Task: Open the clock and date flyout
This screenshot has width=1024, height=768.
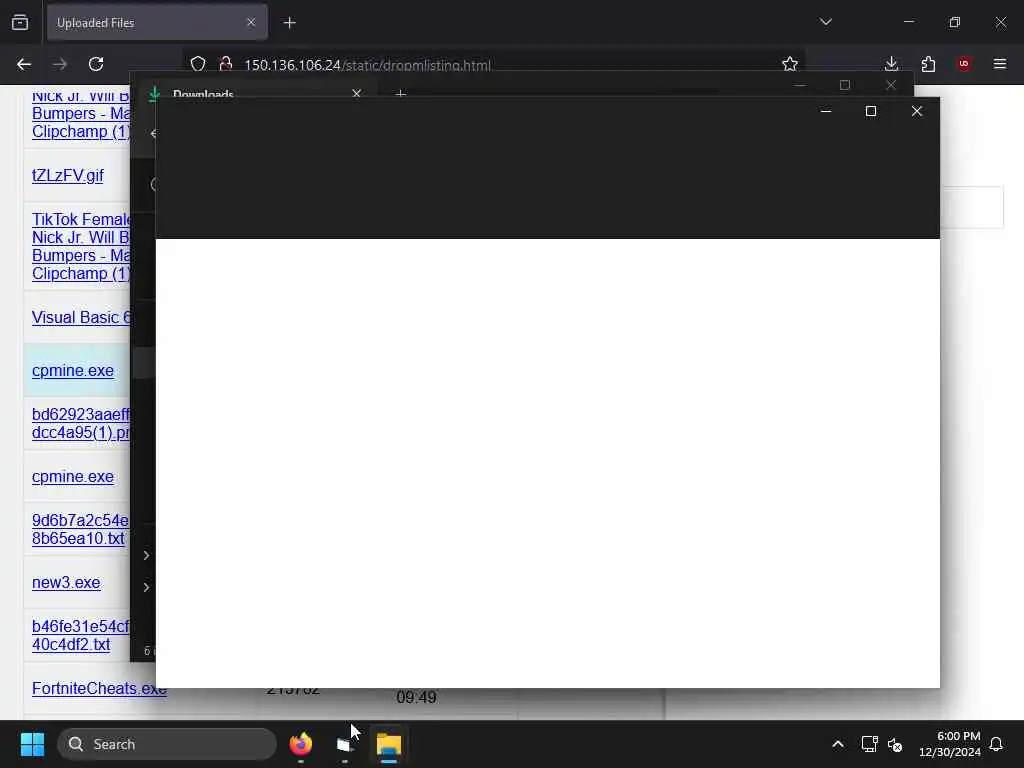Action: click(950, 744)
